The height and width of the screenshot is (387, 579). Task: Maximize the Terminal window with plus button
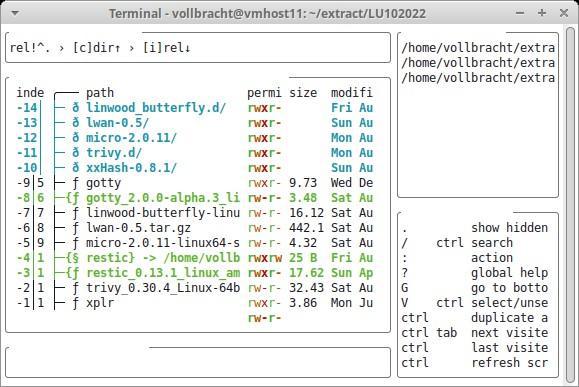tap(542, 13)
